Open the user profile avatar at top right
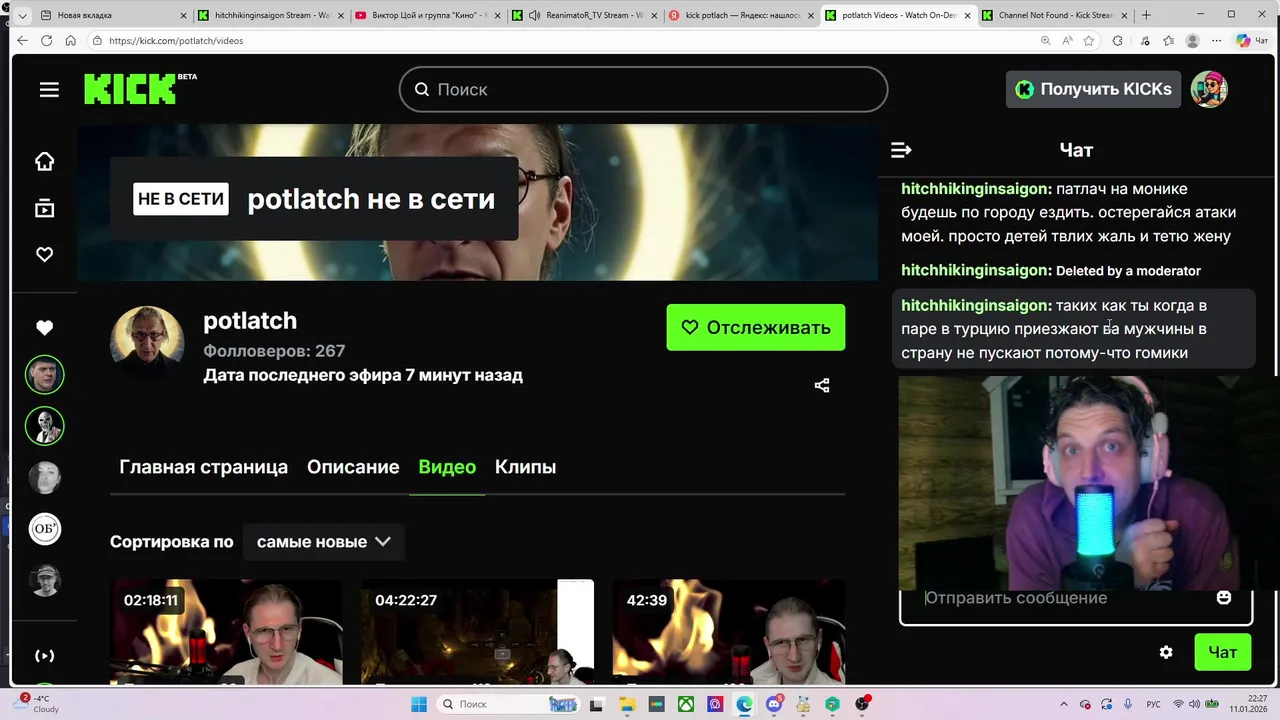This screenshot has height=720, width=1280. tap(1209, 89)
